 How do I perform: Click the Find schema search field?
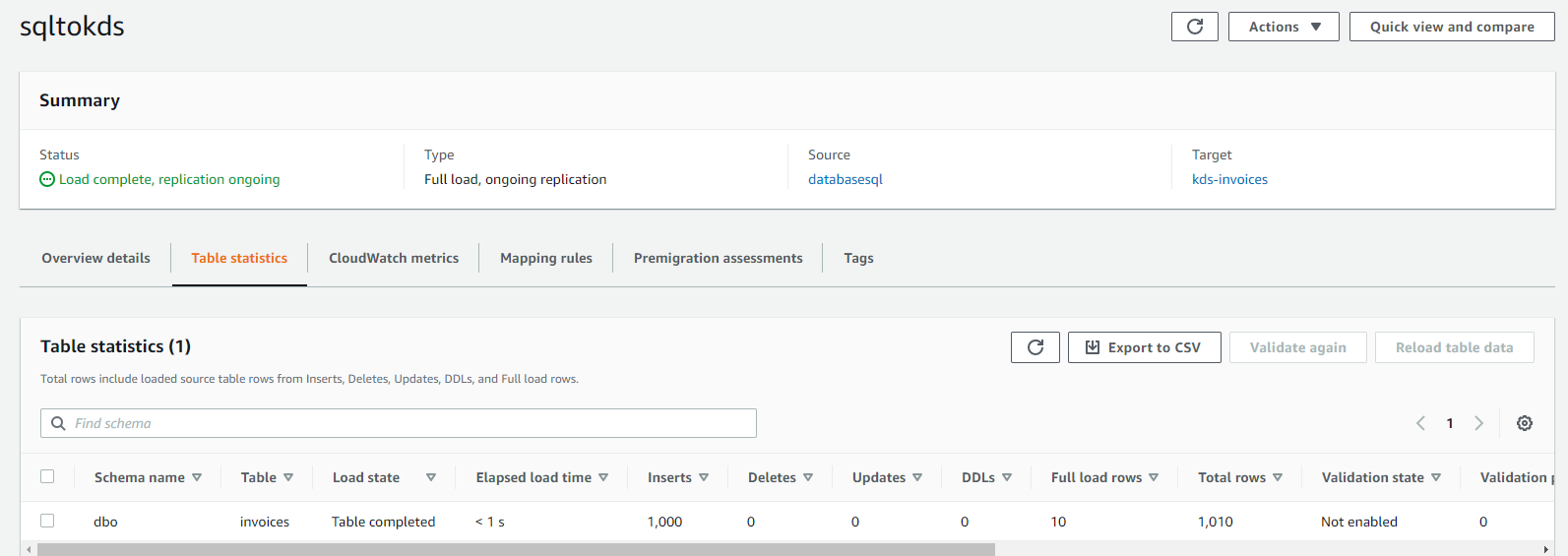click(x=398, y=423)
